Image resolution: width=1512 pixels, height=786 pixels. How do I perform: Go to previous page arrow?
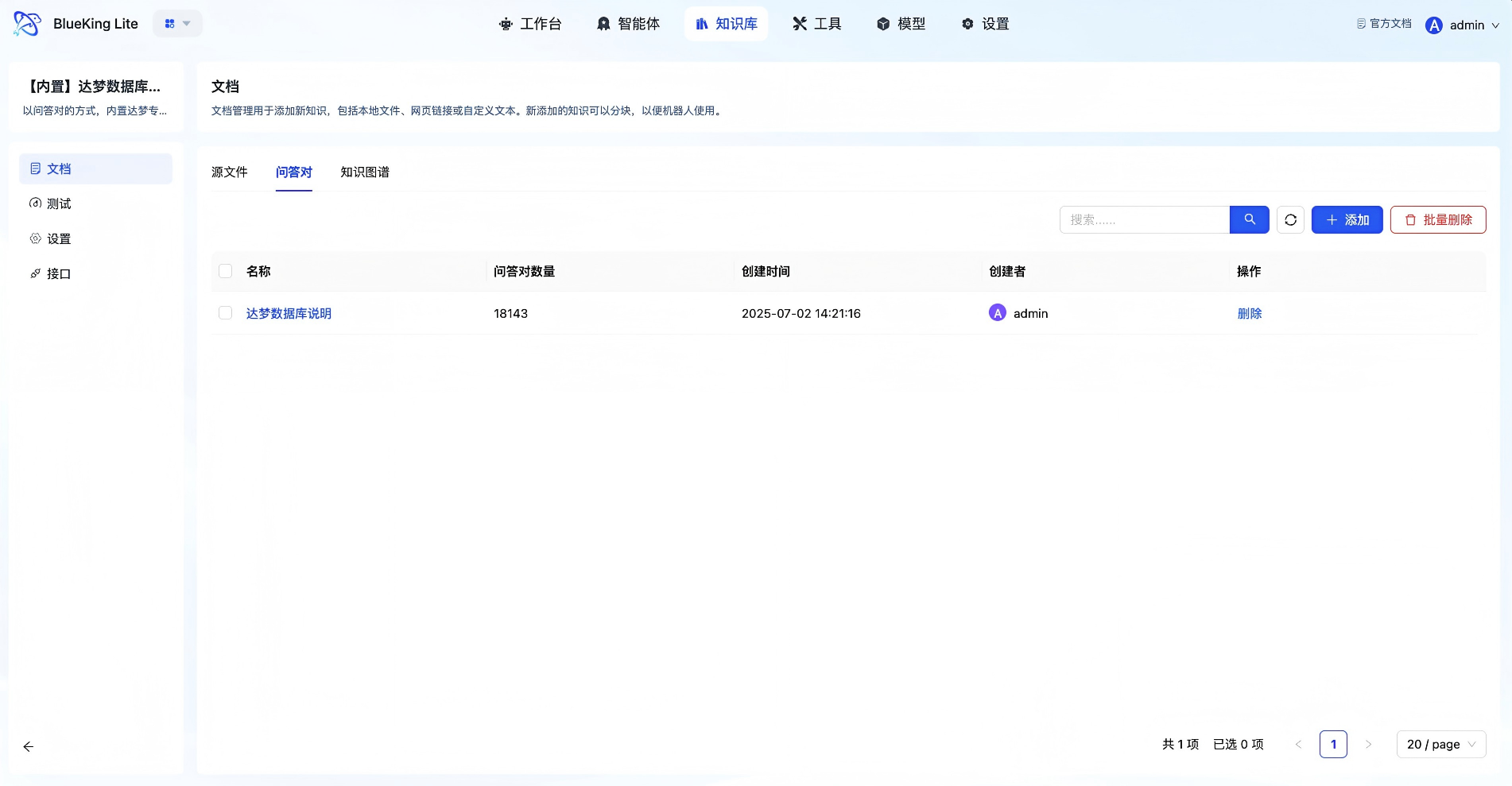click(x=1299, y=745)
